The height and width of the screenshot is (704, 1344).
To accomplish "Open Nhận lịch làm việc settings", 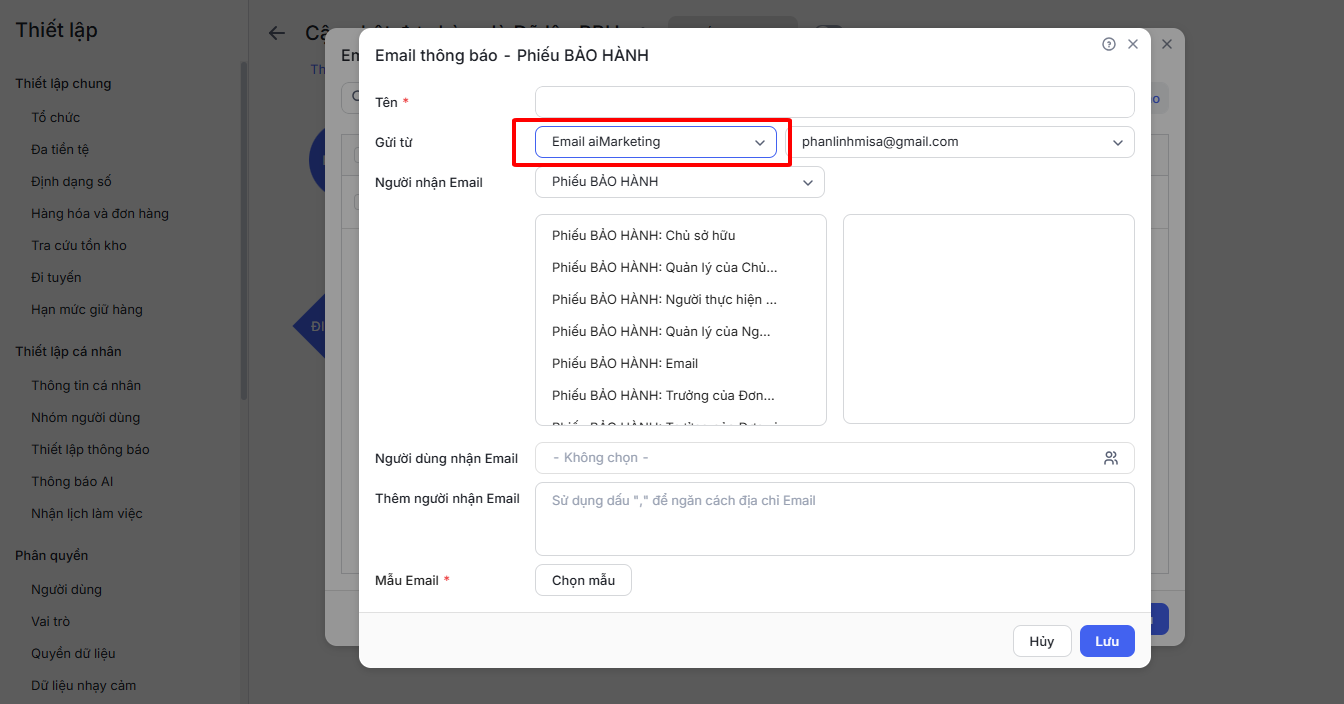I will point(87,514).
